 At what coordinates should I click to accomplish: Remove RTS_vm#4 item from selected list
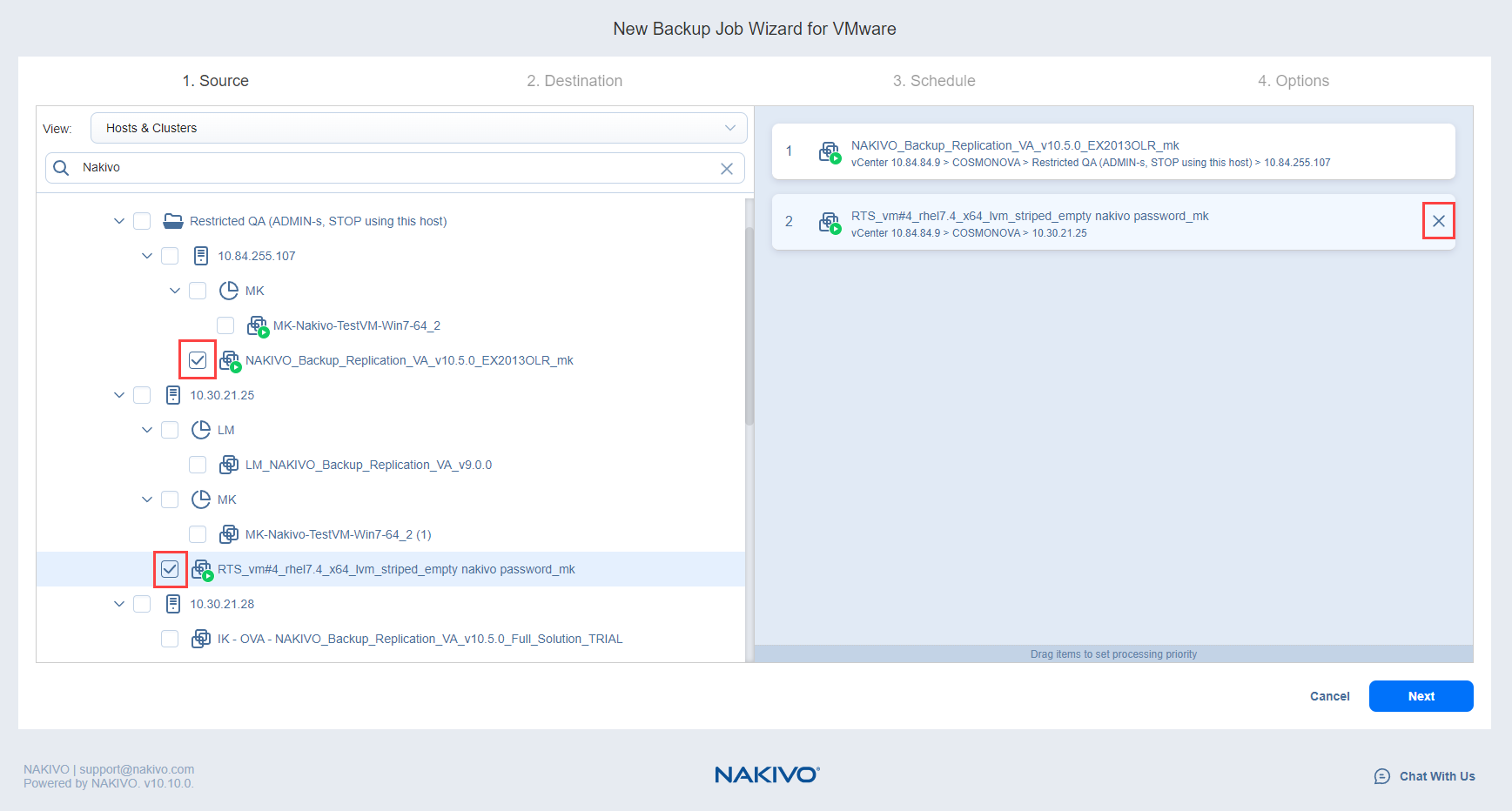click(1438, 221)
